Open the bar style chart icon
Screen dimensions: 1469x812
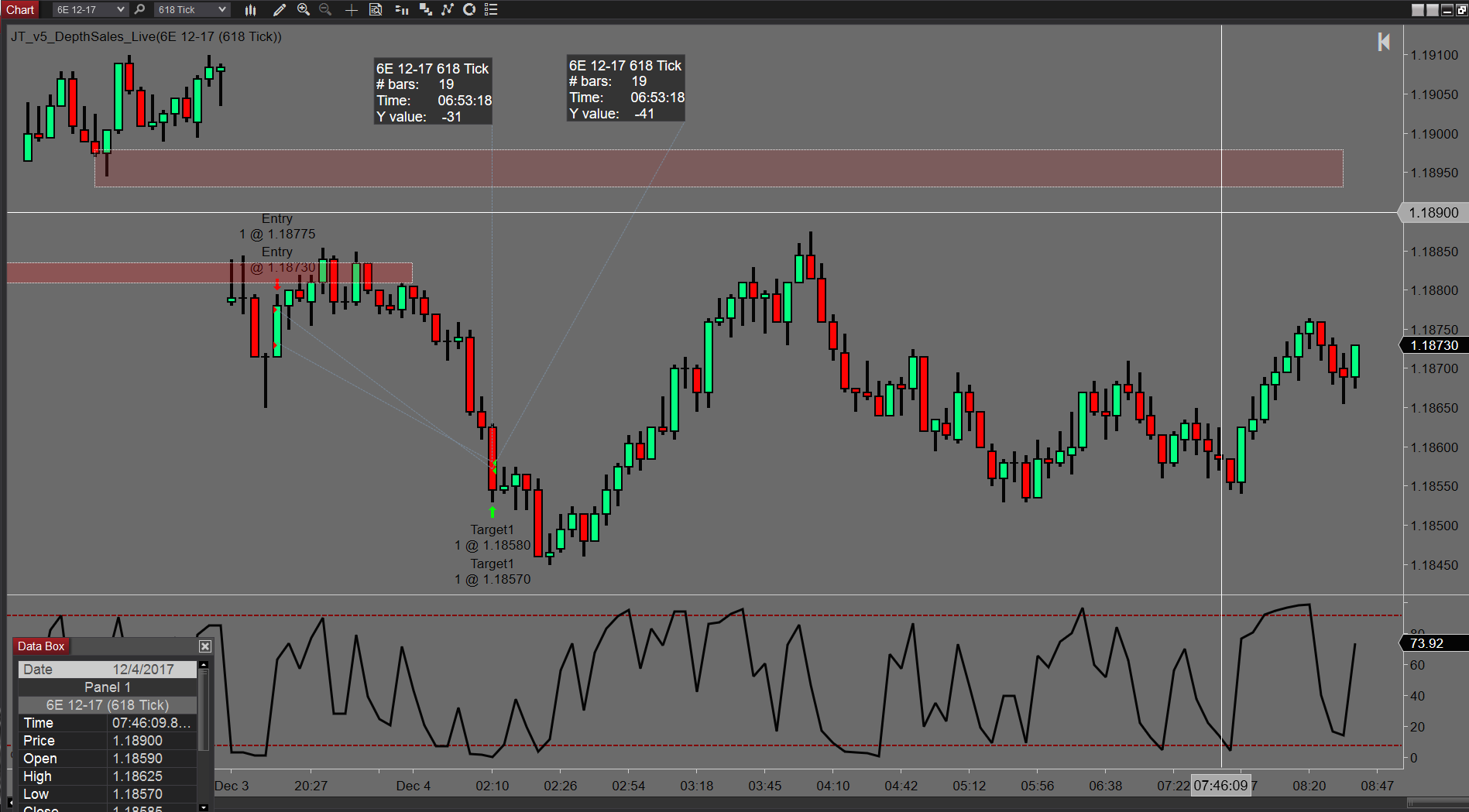251,9
